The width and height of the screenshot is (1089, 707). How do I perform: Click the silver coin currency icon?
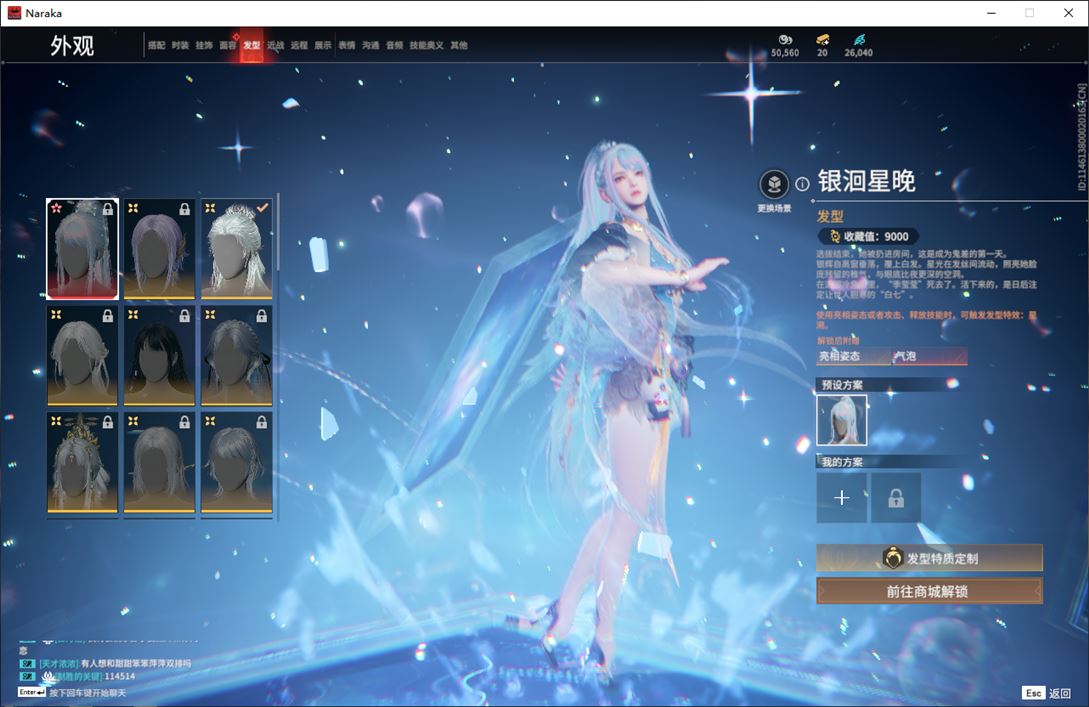click(x=784, y=39)
